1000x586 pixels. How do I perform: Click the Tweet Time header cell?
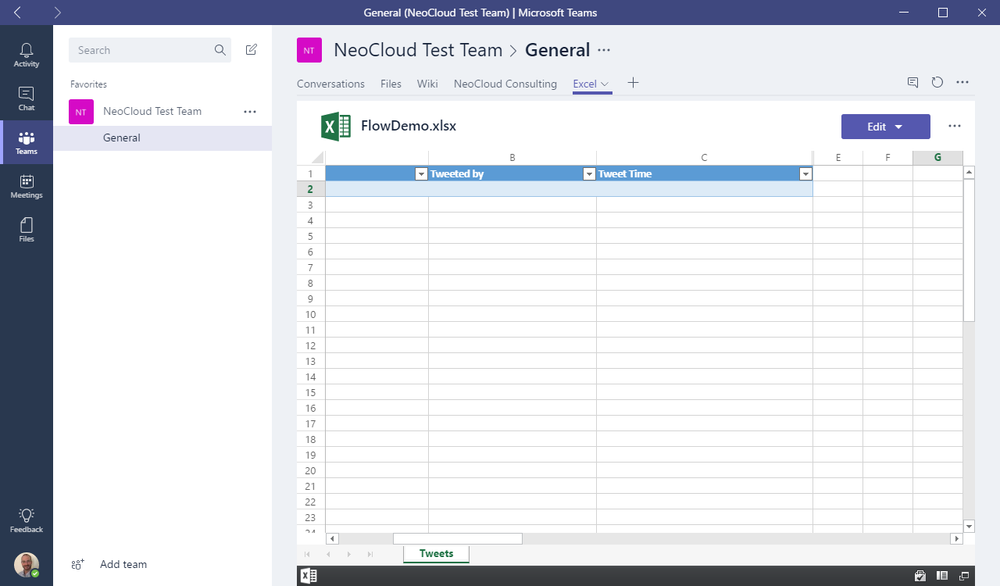(x=704, y=173)
